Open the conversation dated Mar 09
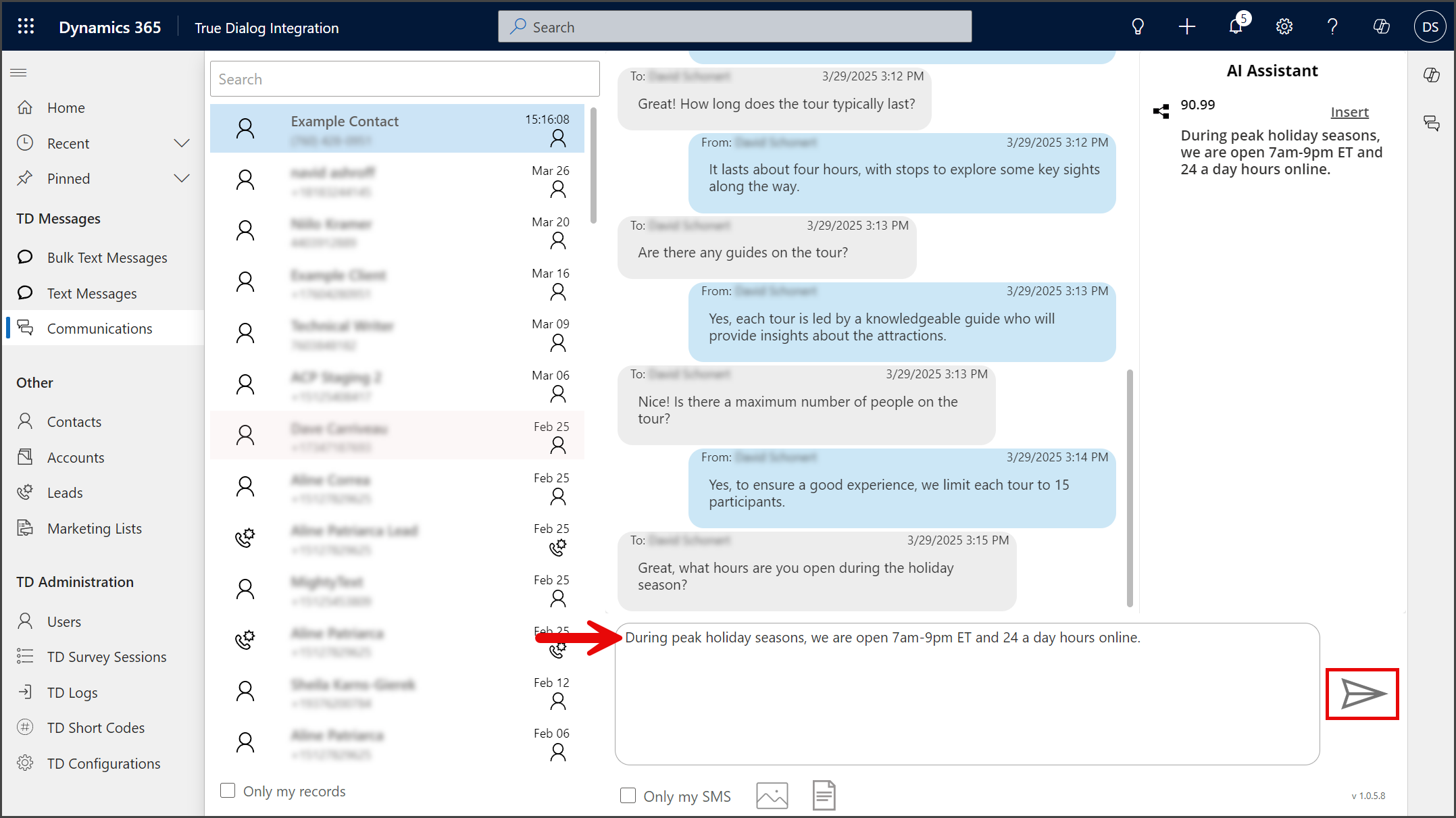This screenshot has width=1456, height=818. (397, 334)
